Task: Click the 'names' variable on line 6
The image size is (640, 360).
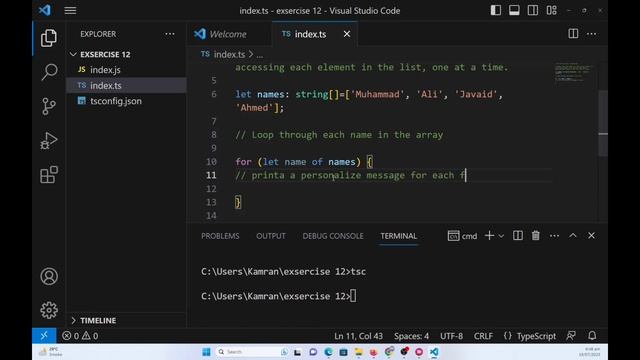Action: 271,94
